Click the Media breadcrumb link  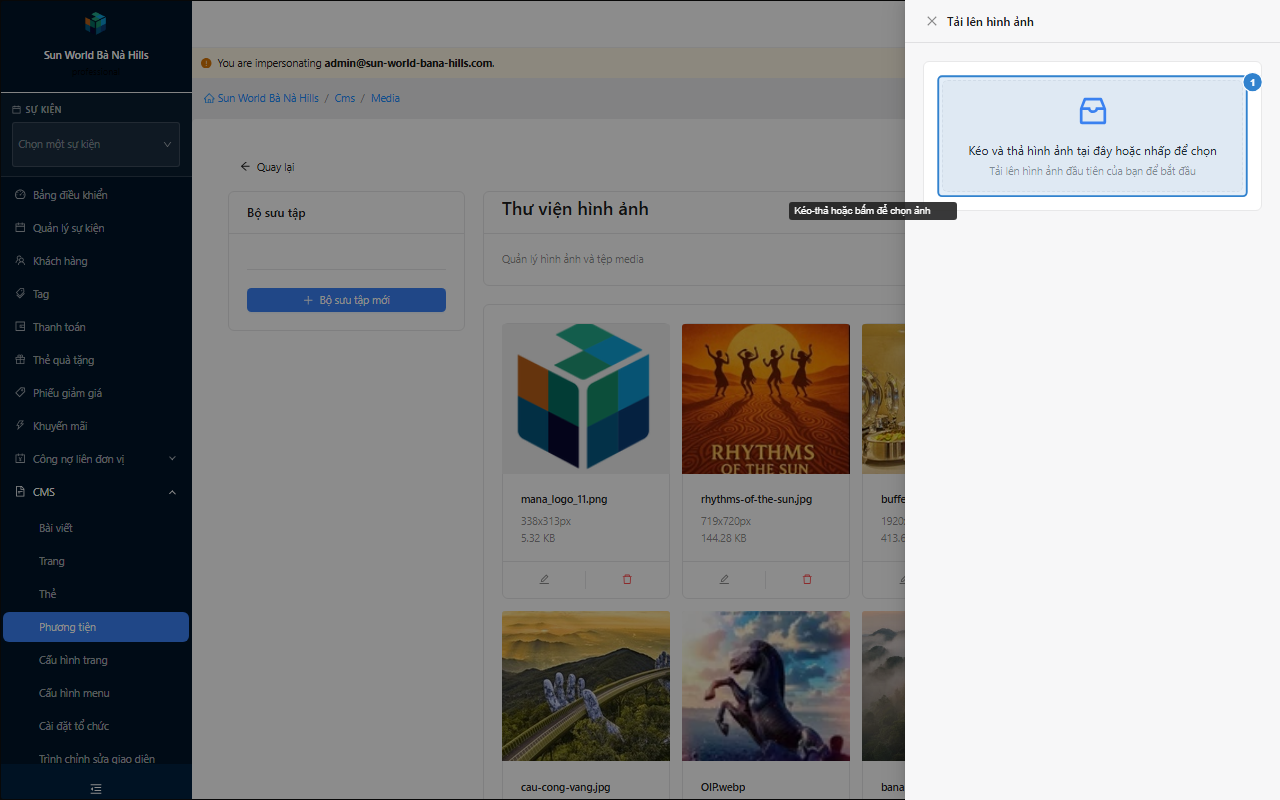pos(385,98)
